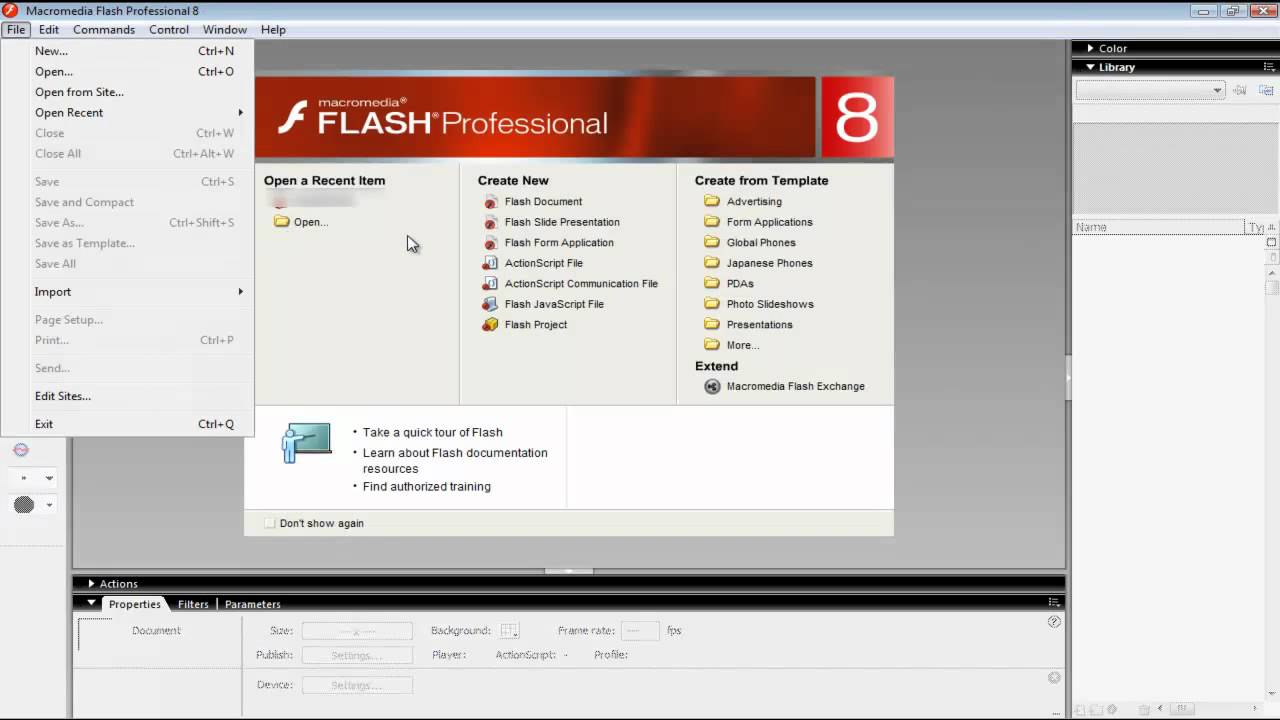Viewport: 1280px width, 720px height.
Task: Click the Device Settings... button
Action: pyautogui.click(x=357, y=685)
